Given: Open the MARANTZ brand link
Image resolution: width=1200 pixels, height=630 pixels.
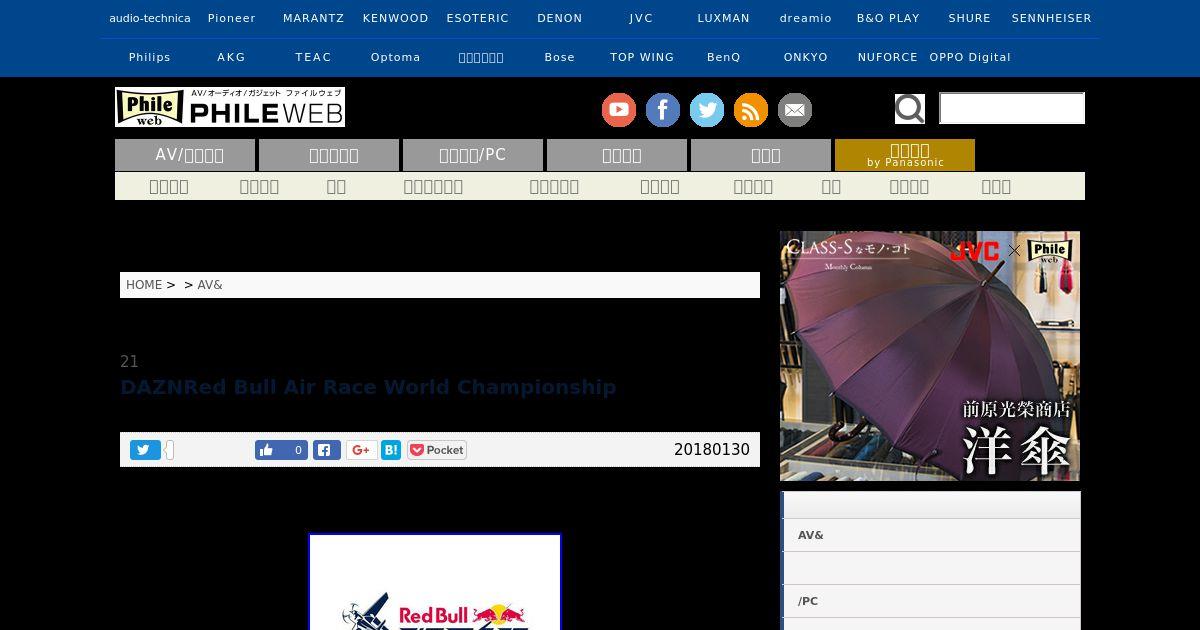Looking at the screenshot, I should click(x=314, y=18).
